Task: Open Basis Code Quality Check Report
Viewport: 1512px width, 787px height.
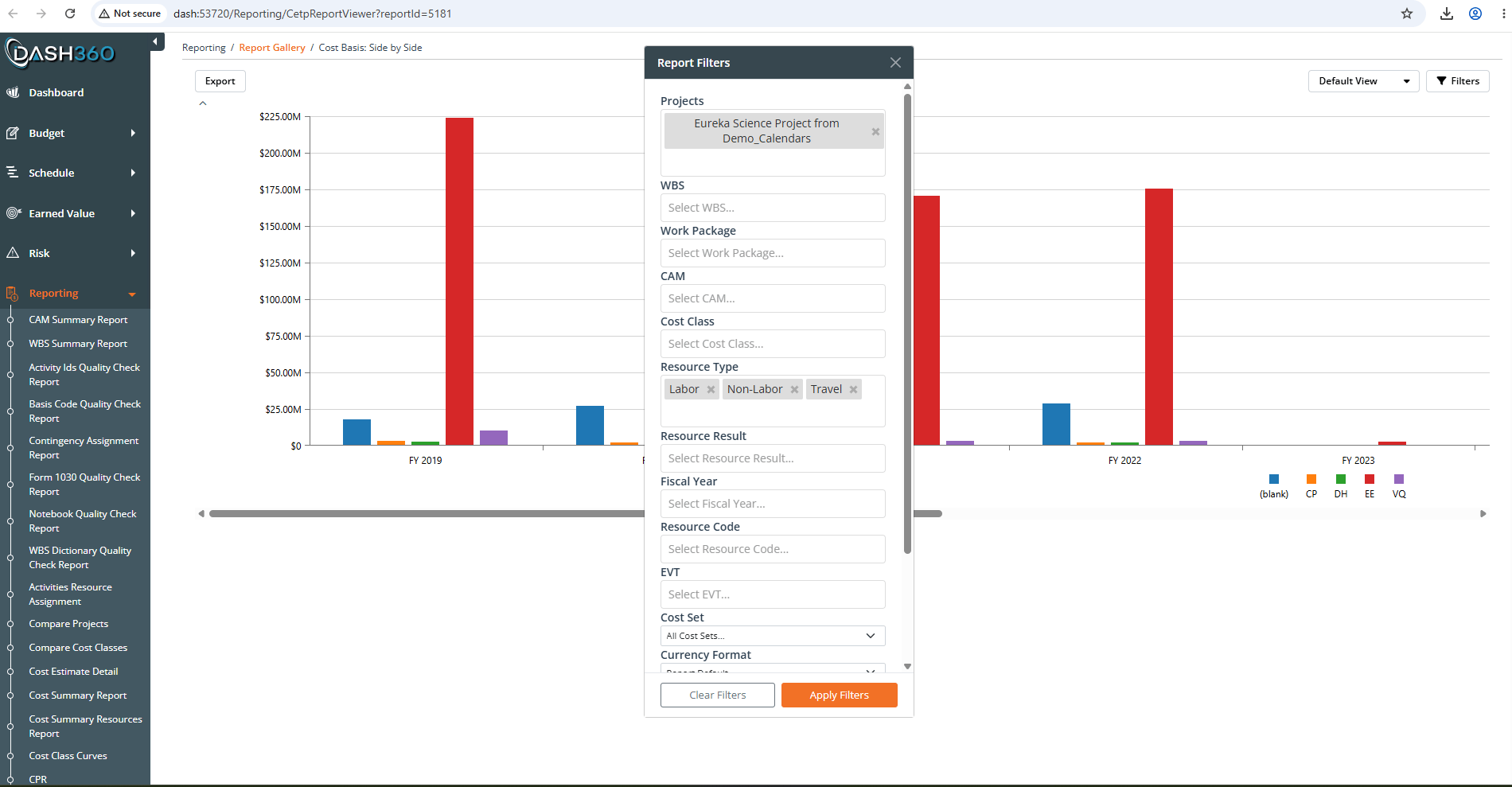Action: click(84, 411)
